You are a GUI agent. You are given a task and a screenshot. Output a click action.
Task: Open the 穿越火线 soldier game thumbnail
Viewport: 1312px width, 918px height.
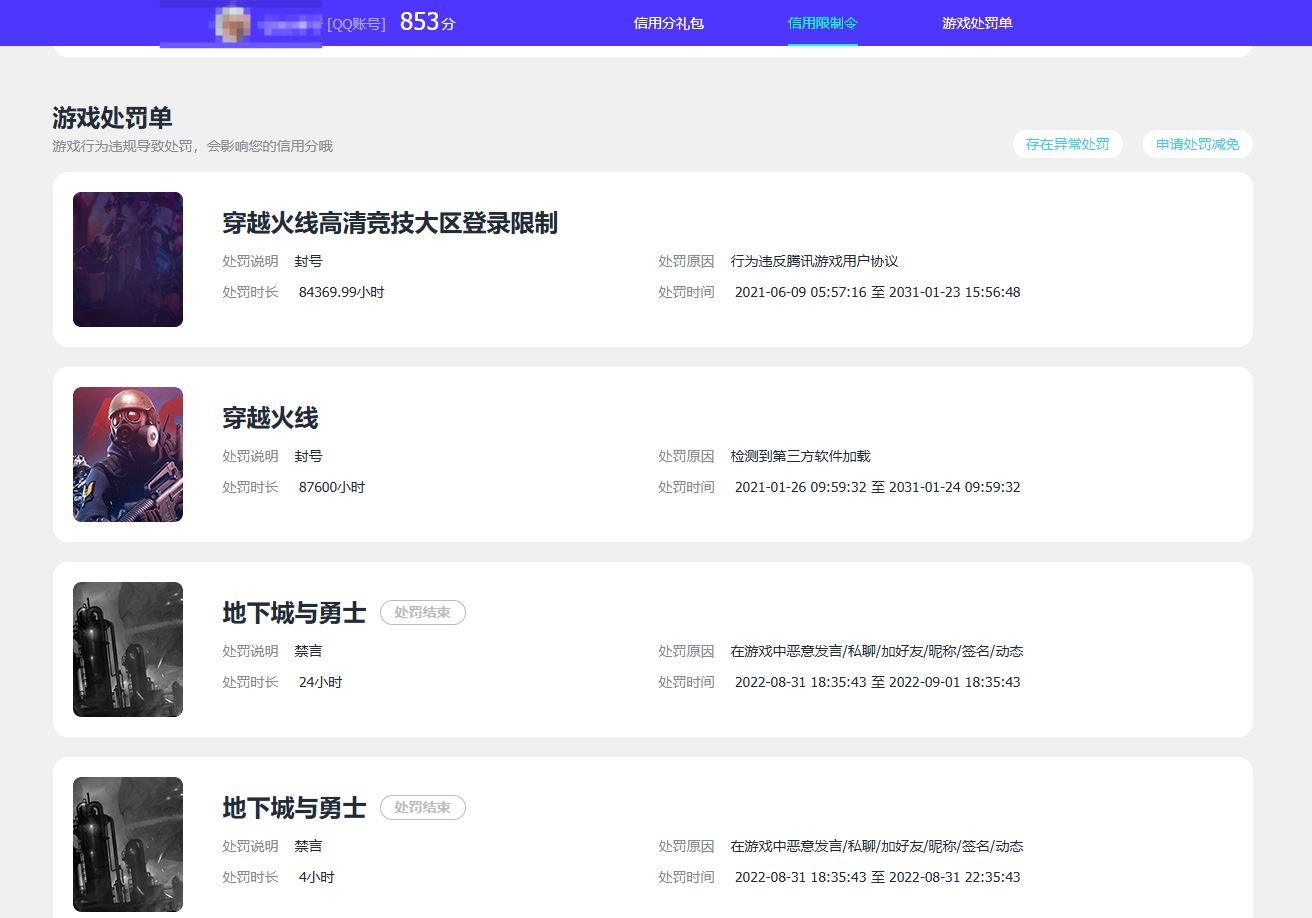click(128, 455)
